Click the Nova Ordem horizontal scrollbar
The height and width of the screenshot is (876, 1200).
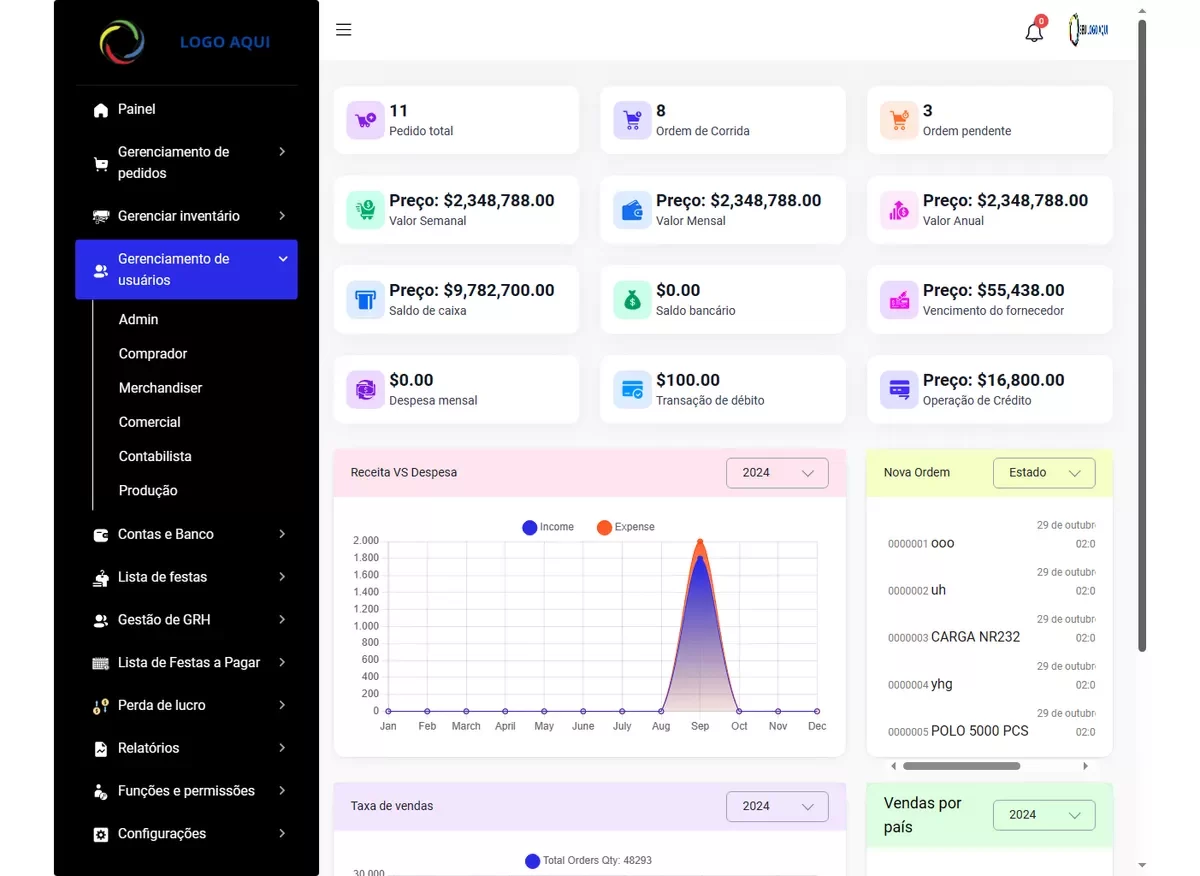click(961, 766)
